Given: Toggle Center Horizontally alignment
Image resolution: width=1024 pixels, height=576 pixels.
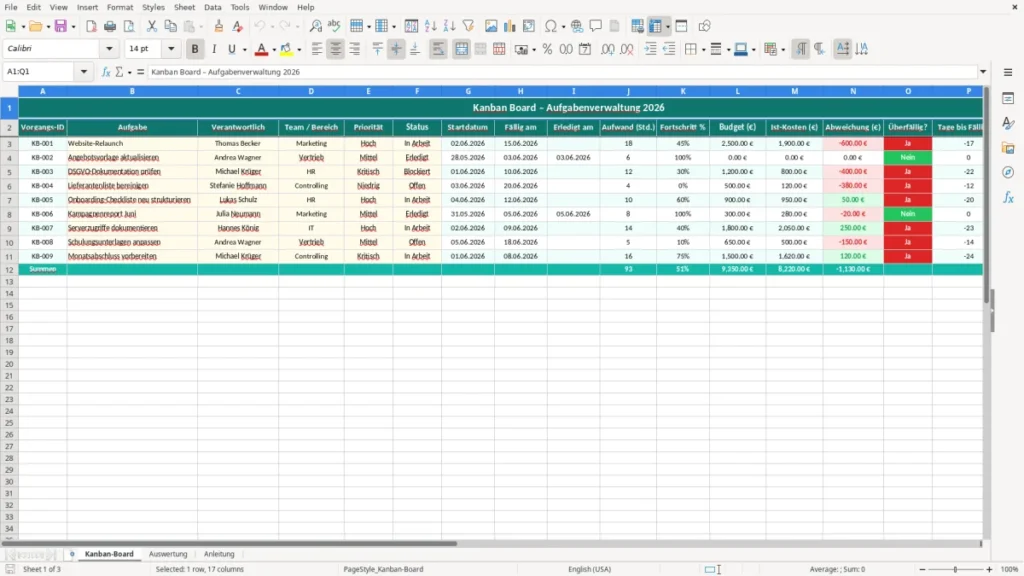Looking at the screenshot, I should pos(336,49).
